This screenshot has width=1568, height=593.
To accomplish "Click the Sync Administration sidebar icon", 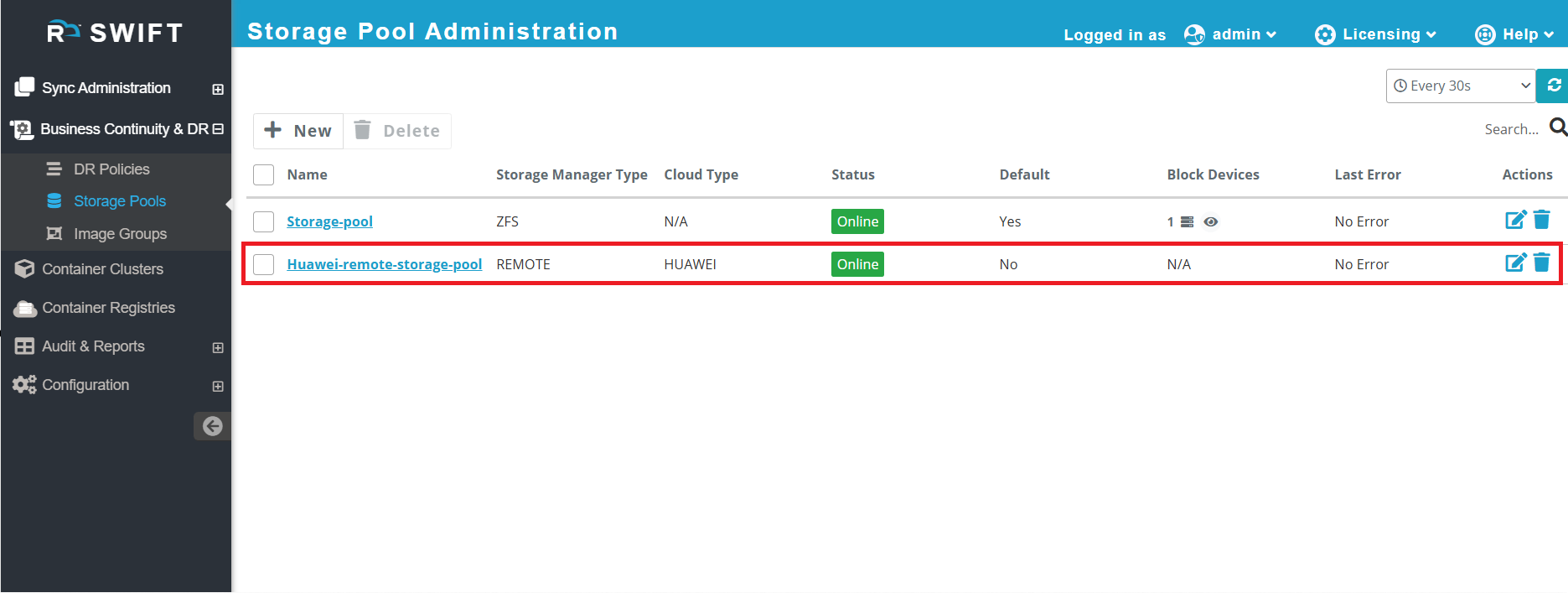I will pos(24,87).
